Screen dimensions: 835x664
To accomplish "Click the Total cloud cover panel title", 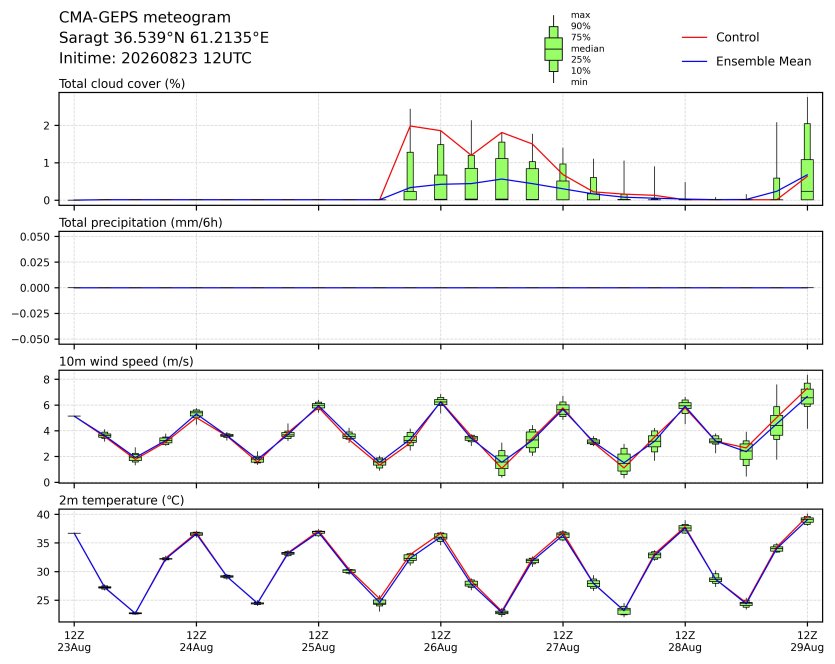I will 122,84.
